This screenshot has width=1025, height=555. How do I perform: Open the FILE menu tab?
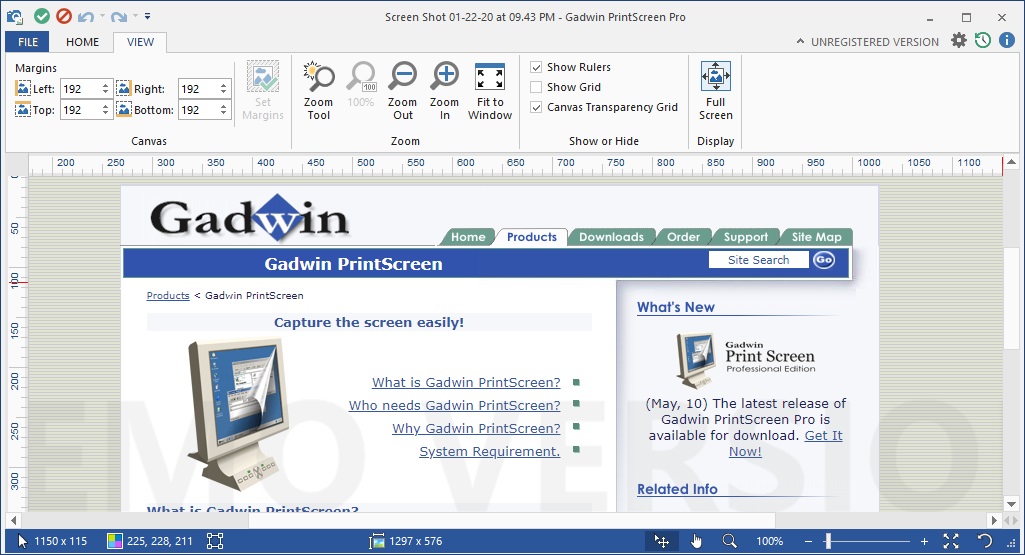coord(27,42)
